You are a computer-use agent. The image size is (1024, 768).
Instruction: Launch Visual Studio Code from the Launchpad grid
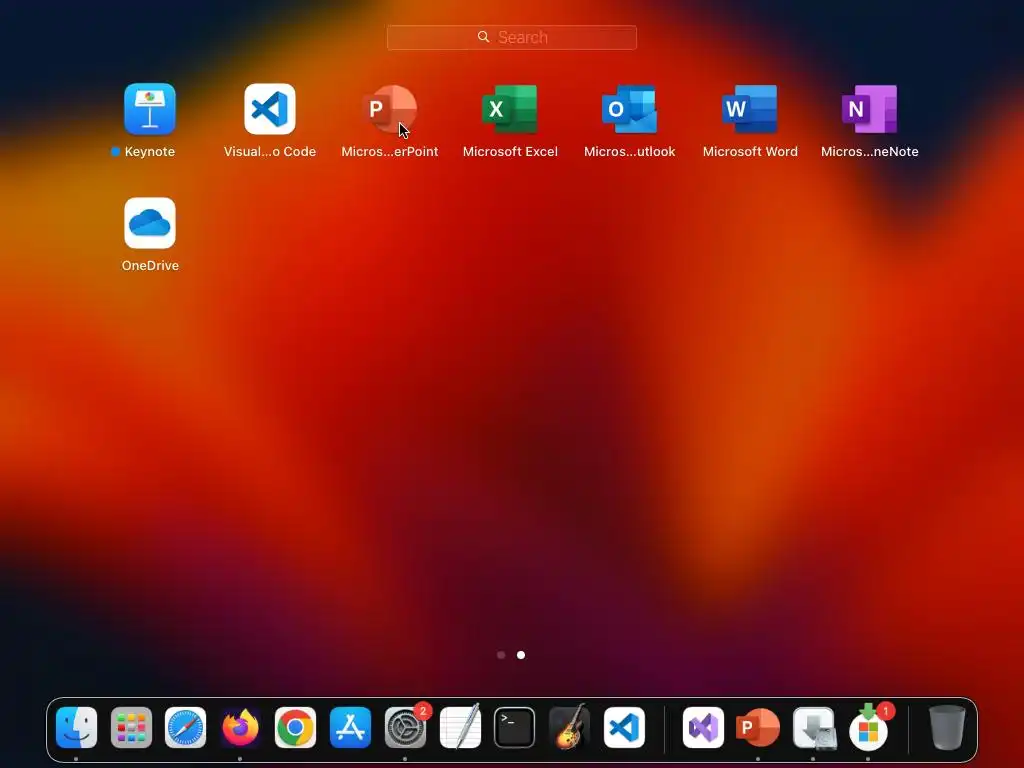(270, 109)
